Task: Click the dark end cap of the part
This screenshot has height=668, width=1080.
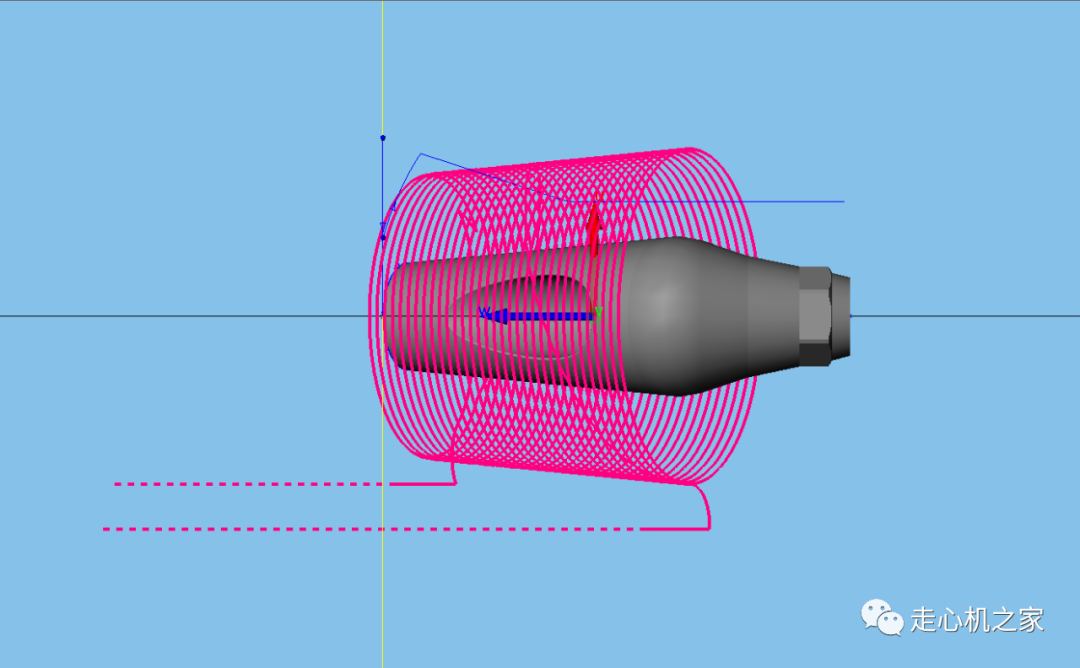Action: [840, 316]
